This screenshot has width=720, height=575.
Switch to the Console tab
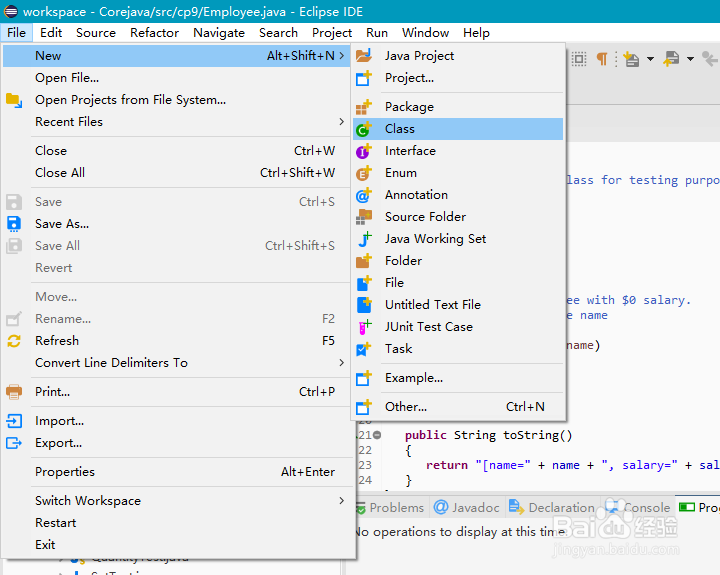pyautogui.click(x=638, y=507)
